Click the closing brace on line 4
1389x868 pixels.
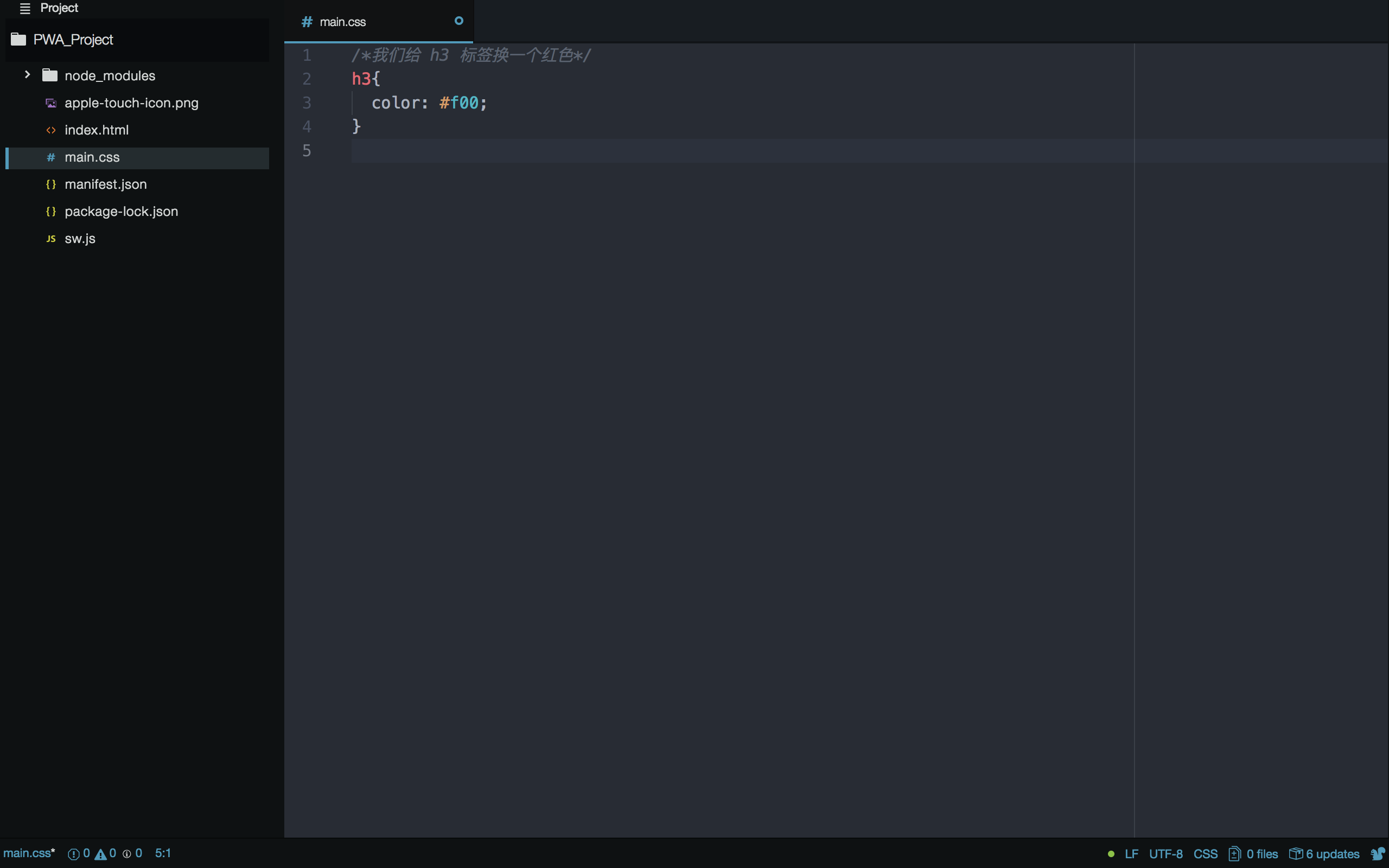click(x=356, y=126)
